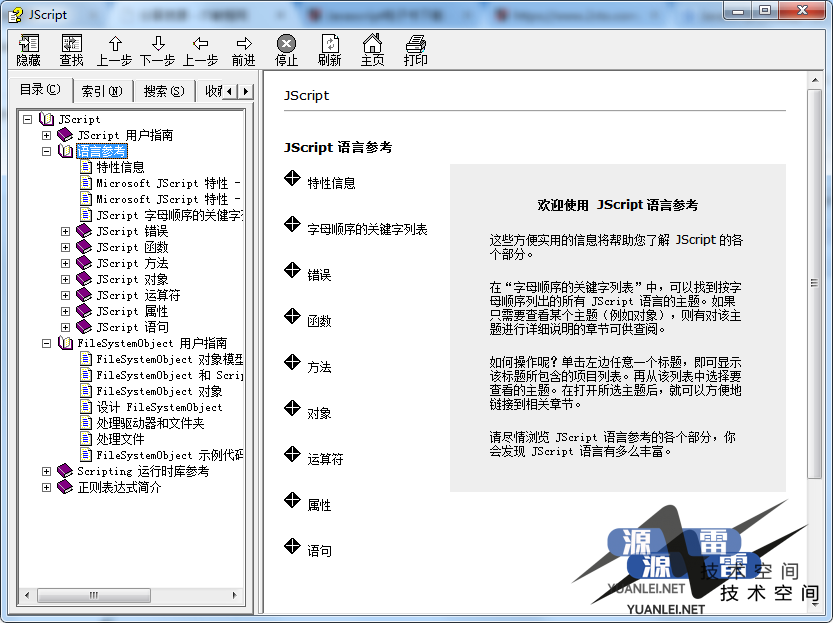Click the tree pane horizontal scrollbar thumb
Viewport: 833px width, 623px height.
pyautogui.click(x=94, y=595)
